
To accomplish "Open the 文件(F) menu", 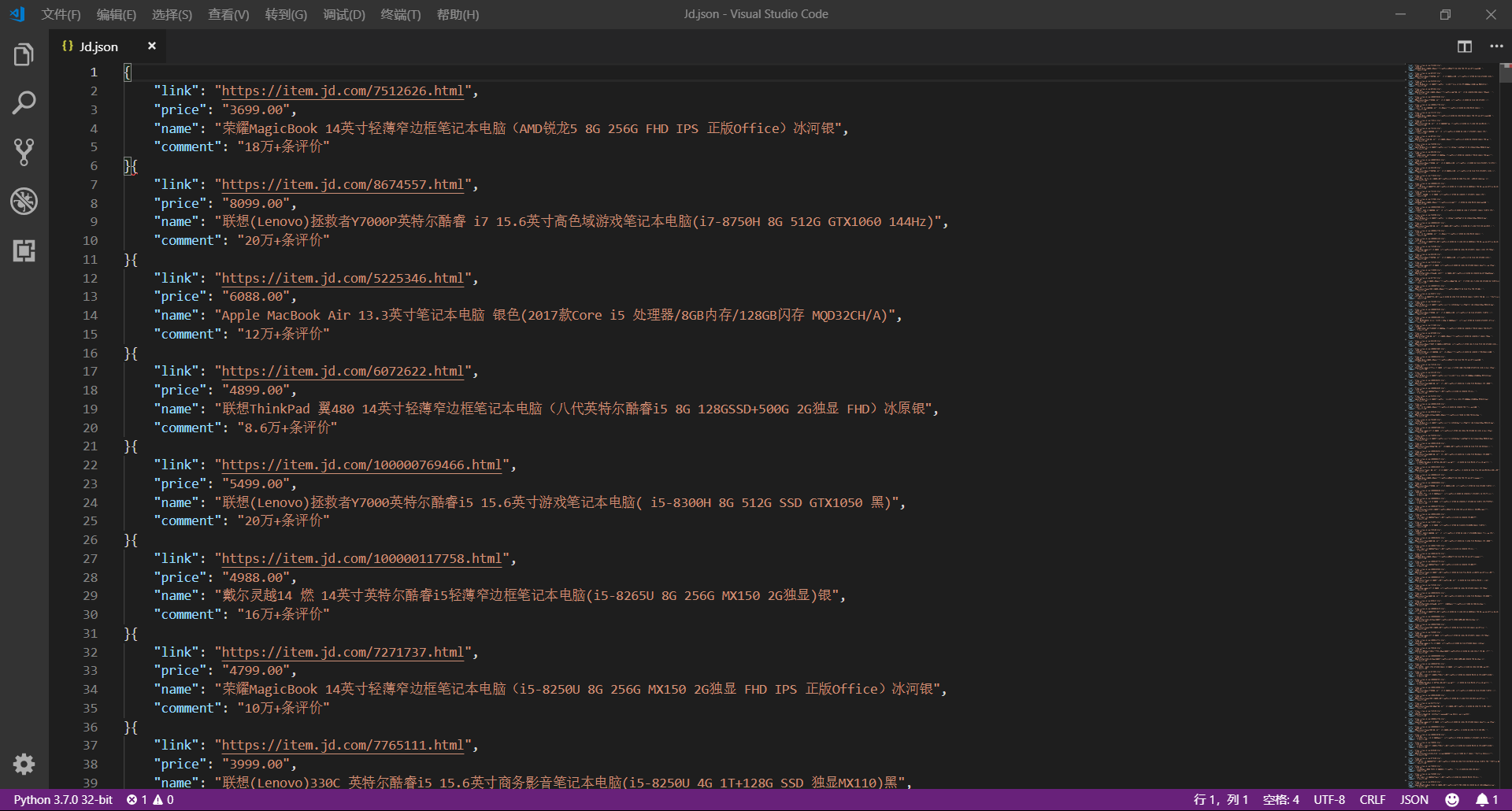I will pos(61,14).
